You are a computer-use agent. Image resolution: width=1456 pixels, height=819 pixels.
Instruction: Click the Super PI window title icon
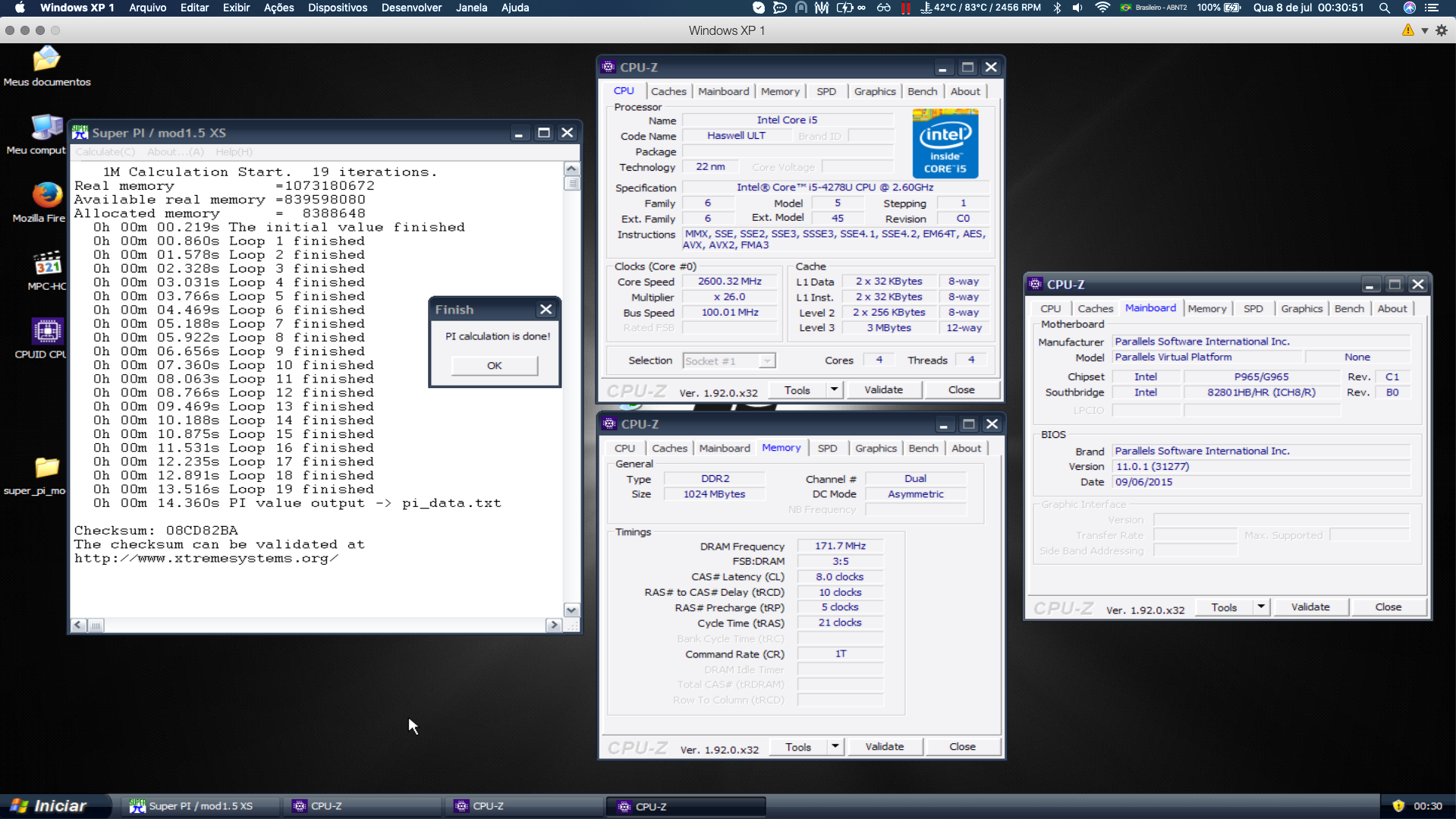click(80, 133)
